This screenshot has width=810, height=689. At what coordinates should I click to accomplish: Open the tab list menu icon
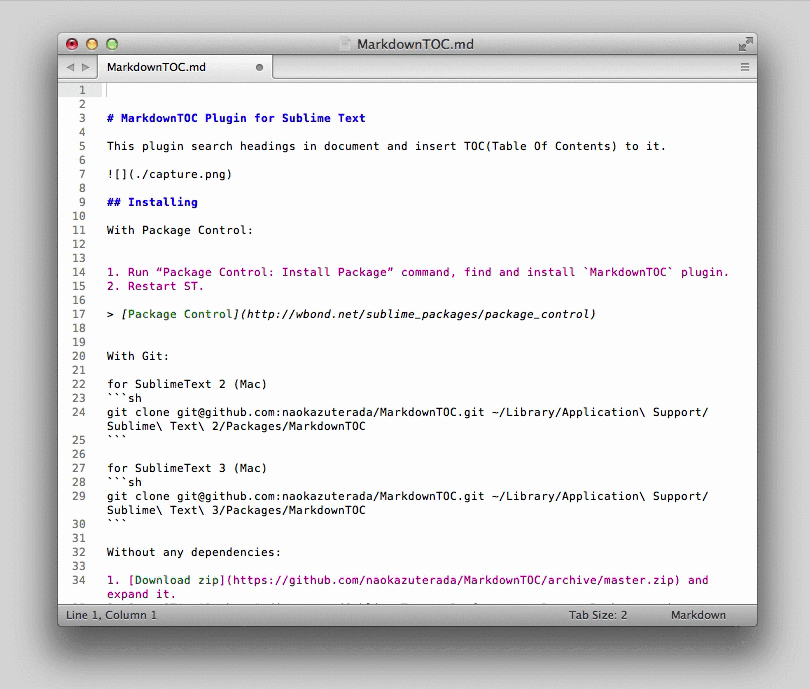pos(744,67)
